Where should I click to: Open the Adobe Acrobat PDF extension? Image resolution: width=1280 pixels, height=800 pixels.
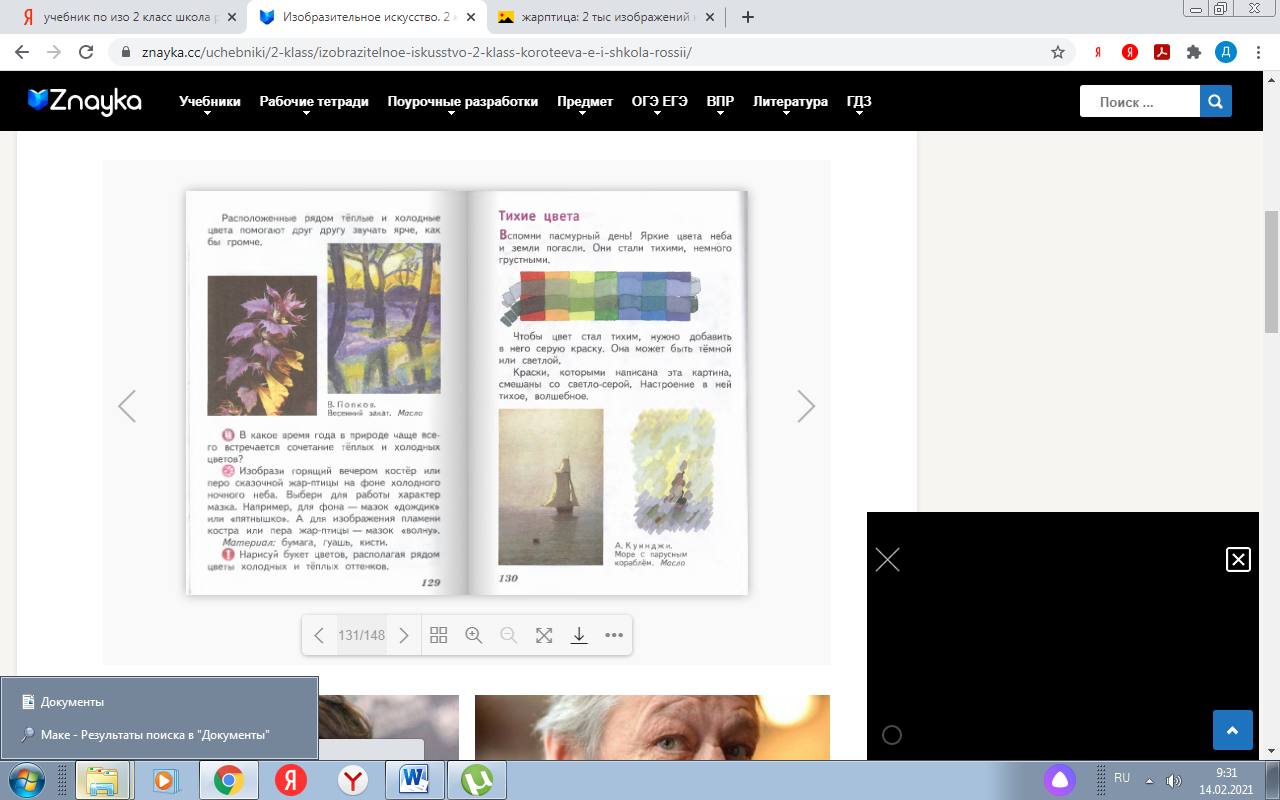click(1161, 52)
